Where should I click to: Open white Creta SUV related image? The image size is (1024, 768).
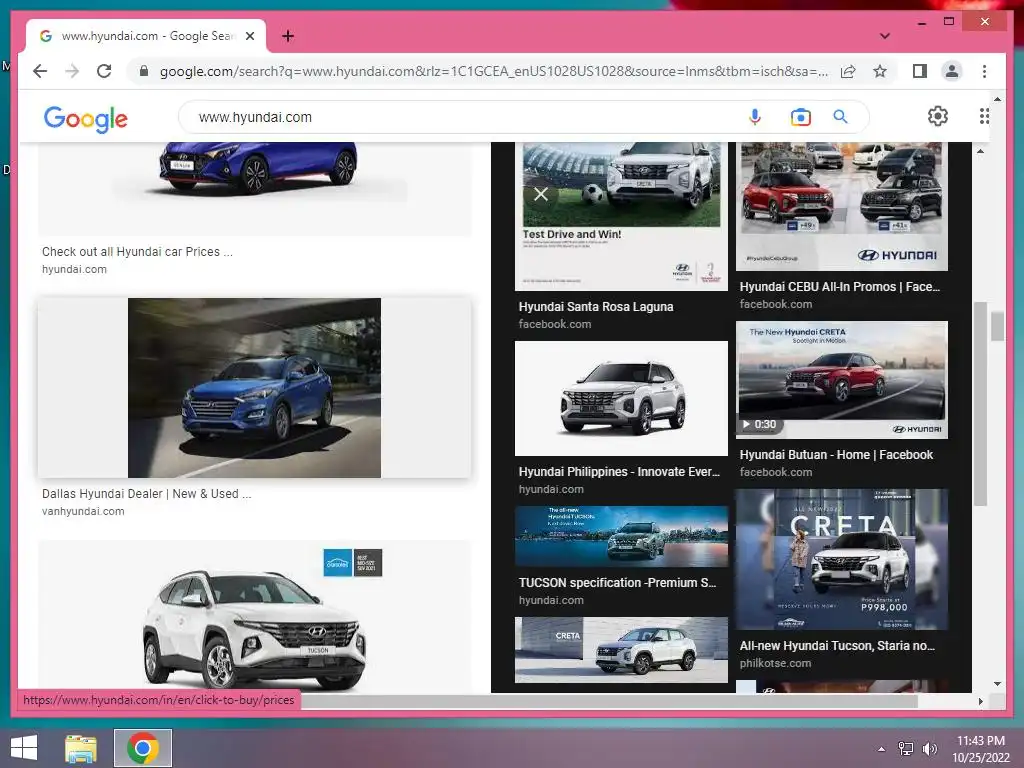[621, 398]
